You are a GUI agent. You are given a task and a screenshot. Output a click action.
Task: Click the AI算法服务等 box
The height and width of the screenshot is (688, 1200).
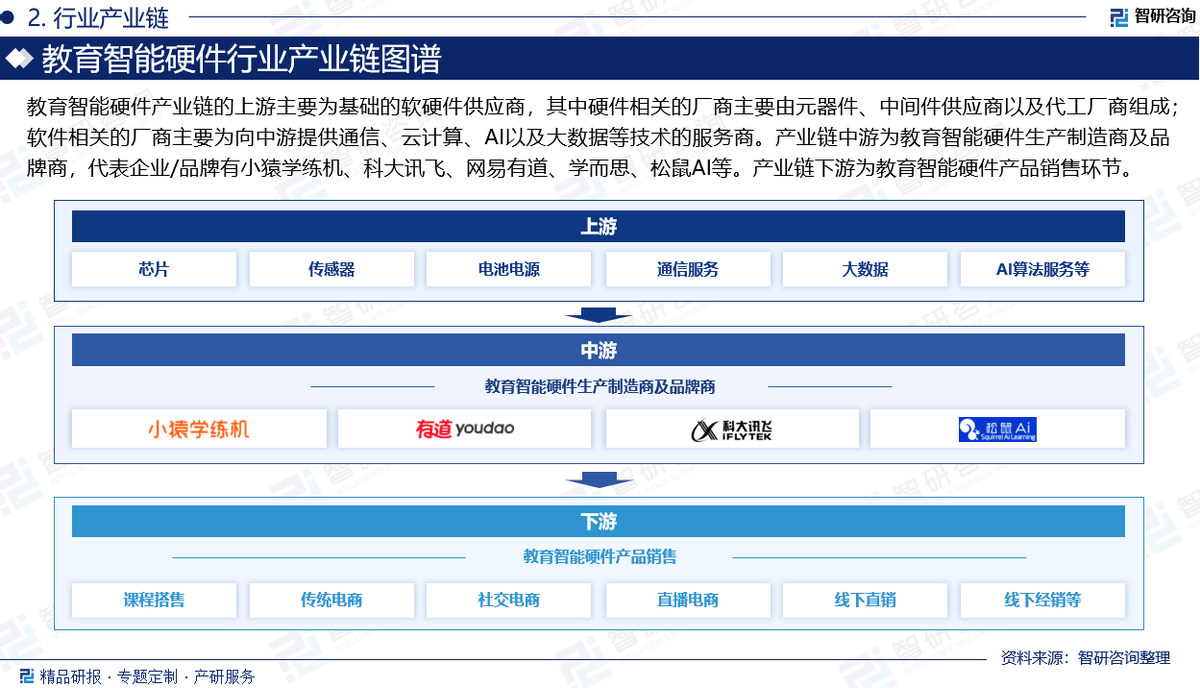pos(1042,269)
